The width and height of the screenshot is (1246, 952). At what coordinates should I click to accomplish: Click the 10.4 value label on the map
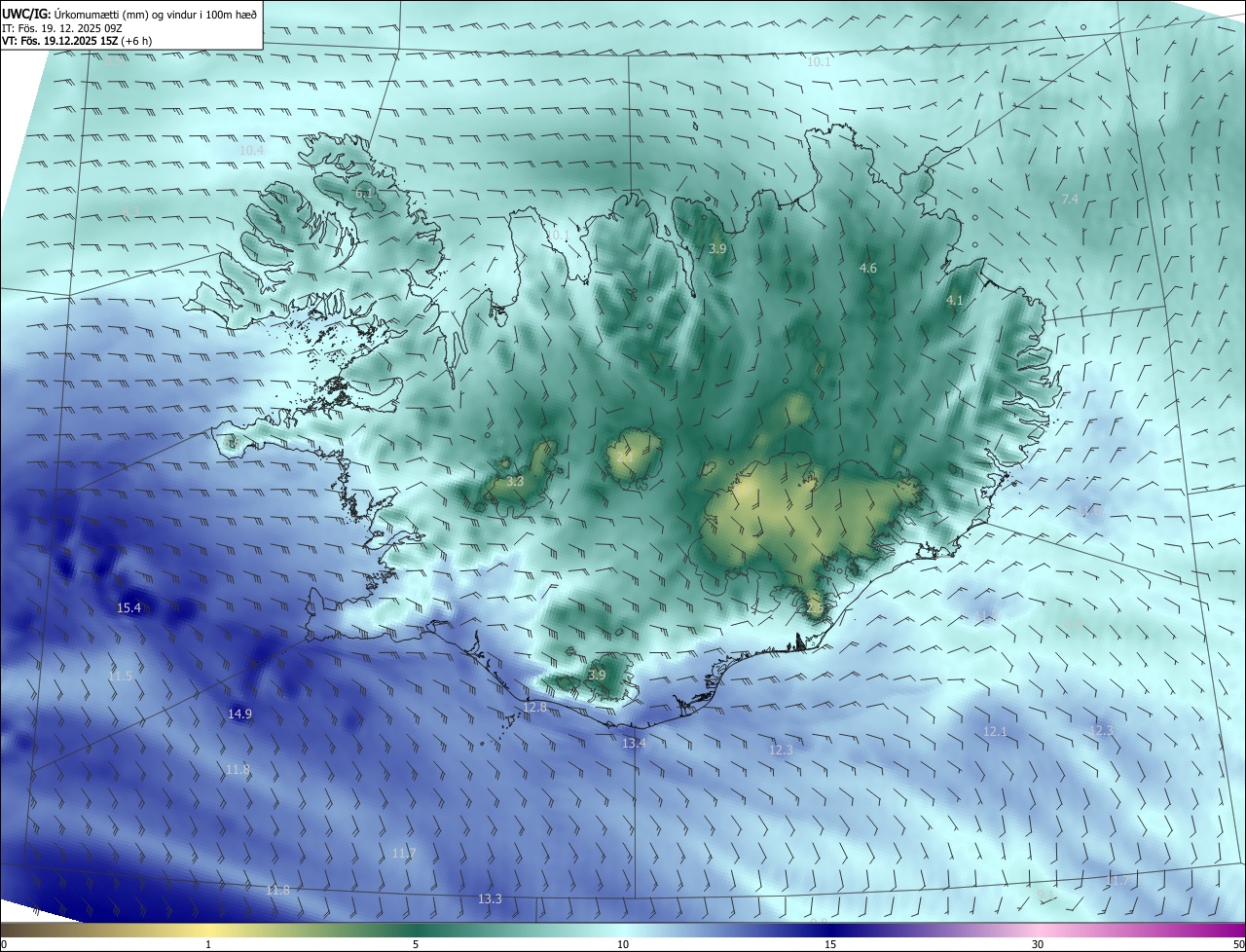tap(251, 150)
